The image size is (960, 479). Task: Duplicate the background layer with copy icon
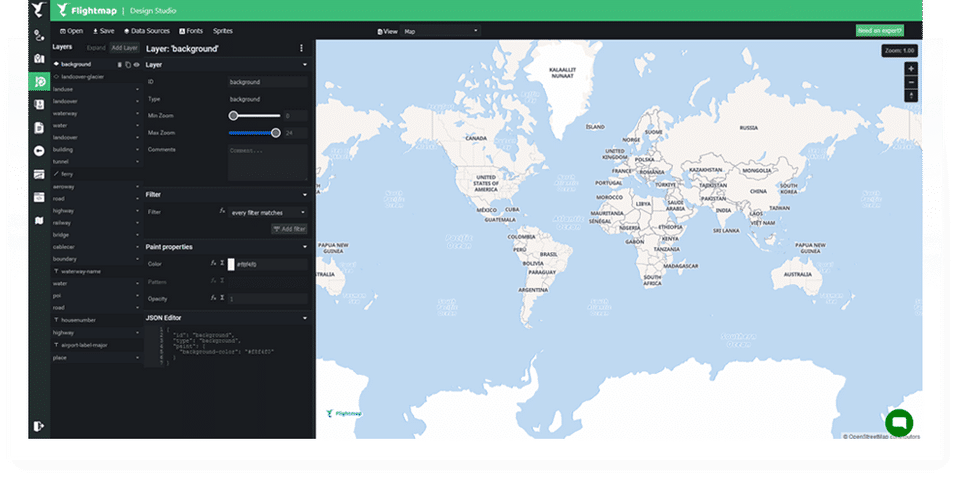point(128,64)
